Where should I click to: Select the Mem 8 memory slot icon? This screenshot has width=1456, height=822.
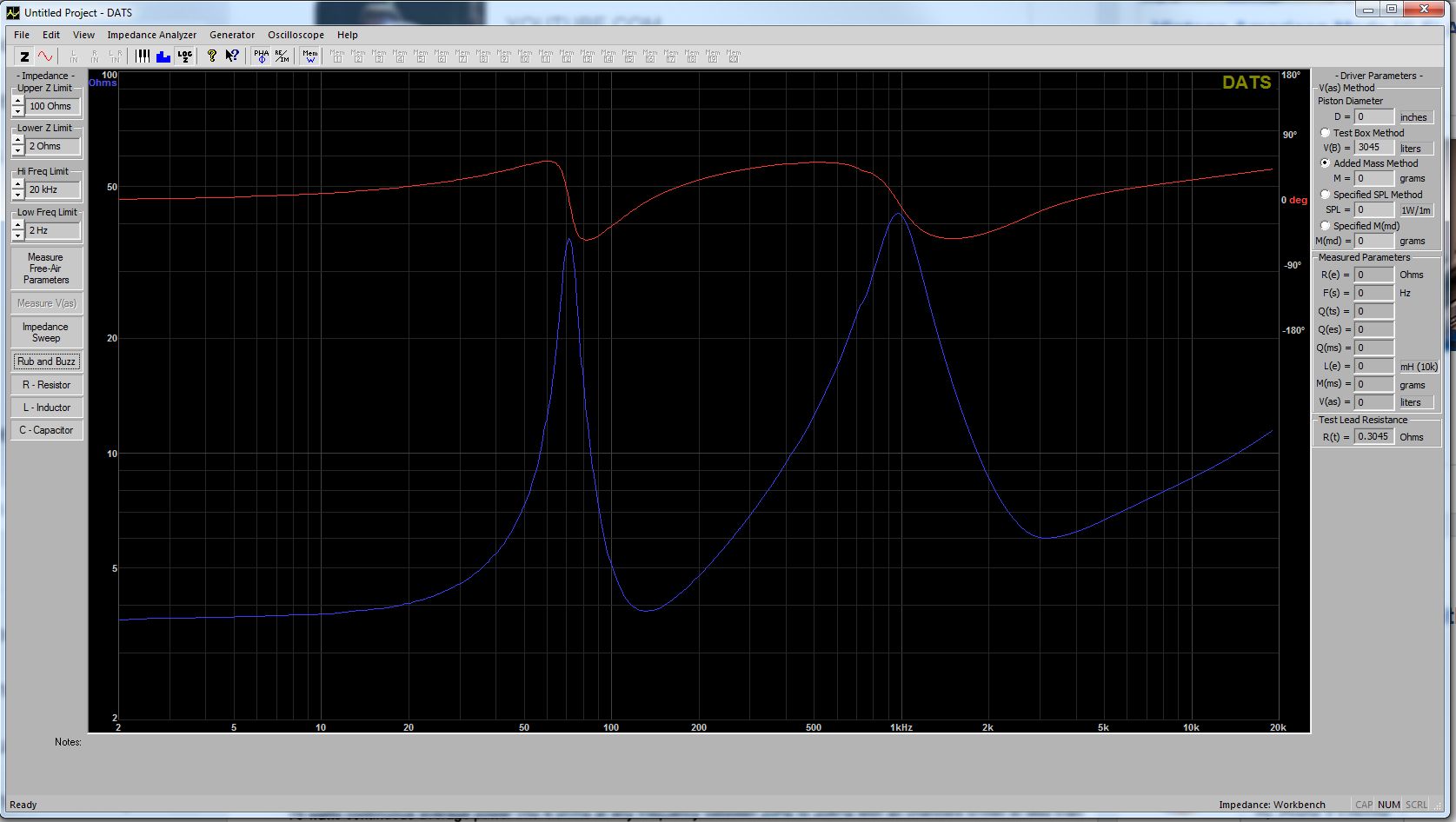coord(483,56)
